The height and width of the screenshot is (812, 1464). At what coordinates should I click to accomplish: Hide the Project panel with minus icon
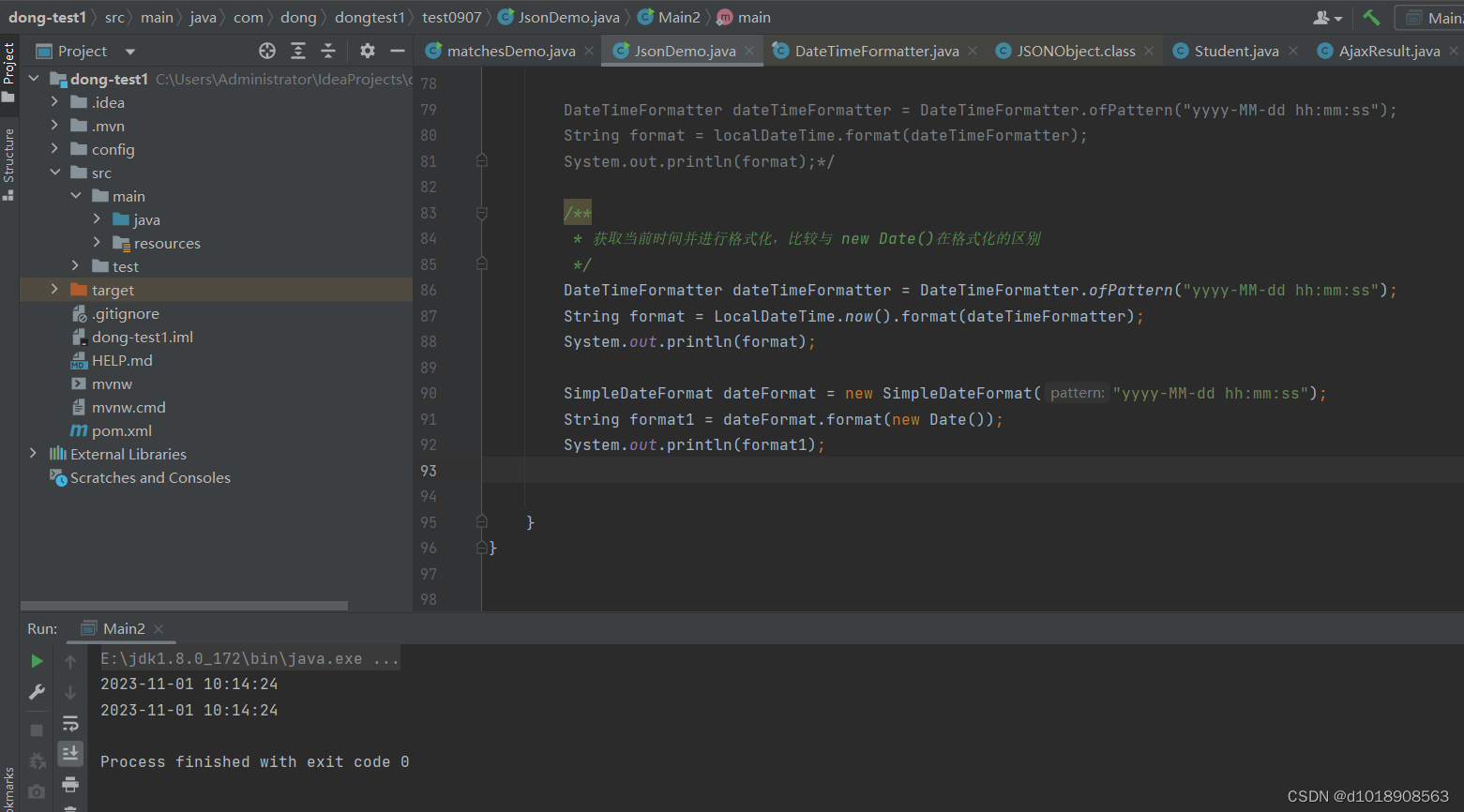tap(398, 51)
